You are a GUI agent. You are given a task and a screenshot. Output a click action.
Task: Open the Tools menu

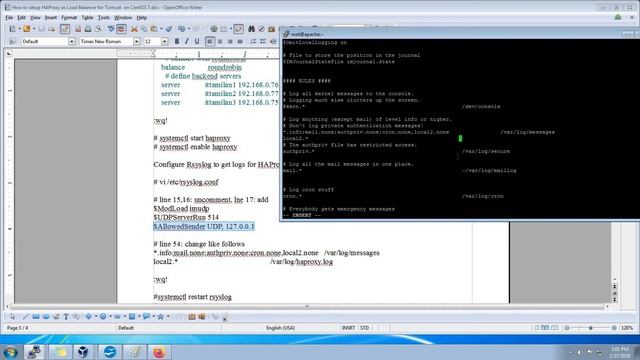tap(103, 18)
